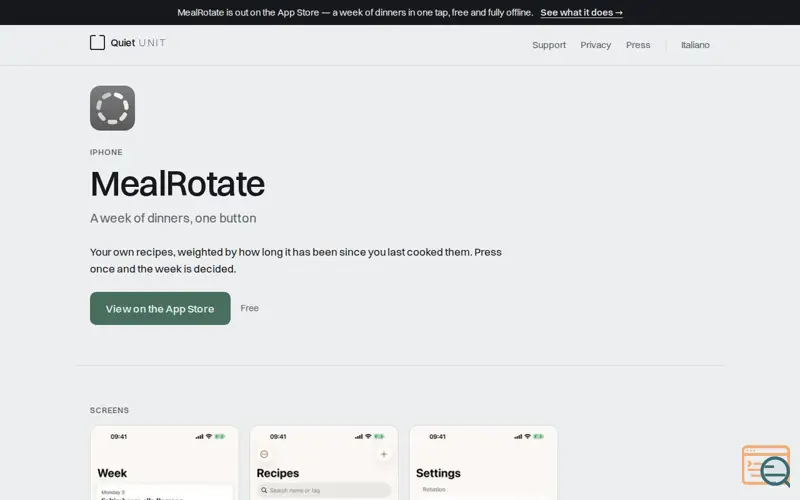Click the IPHONE platform label

(106, 152)
